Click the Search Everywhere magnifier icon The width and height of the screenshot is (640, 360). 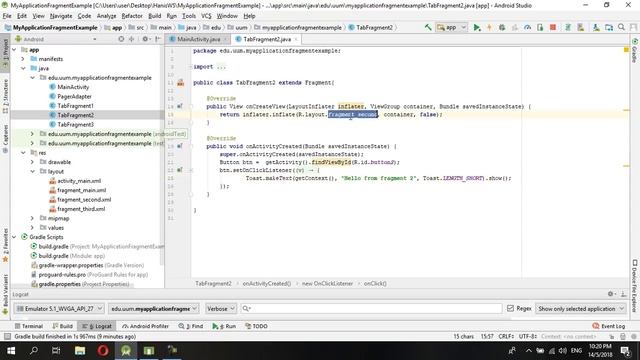point(621,27)
